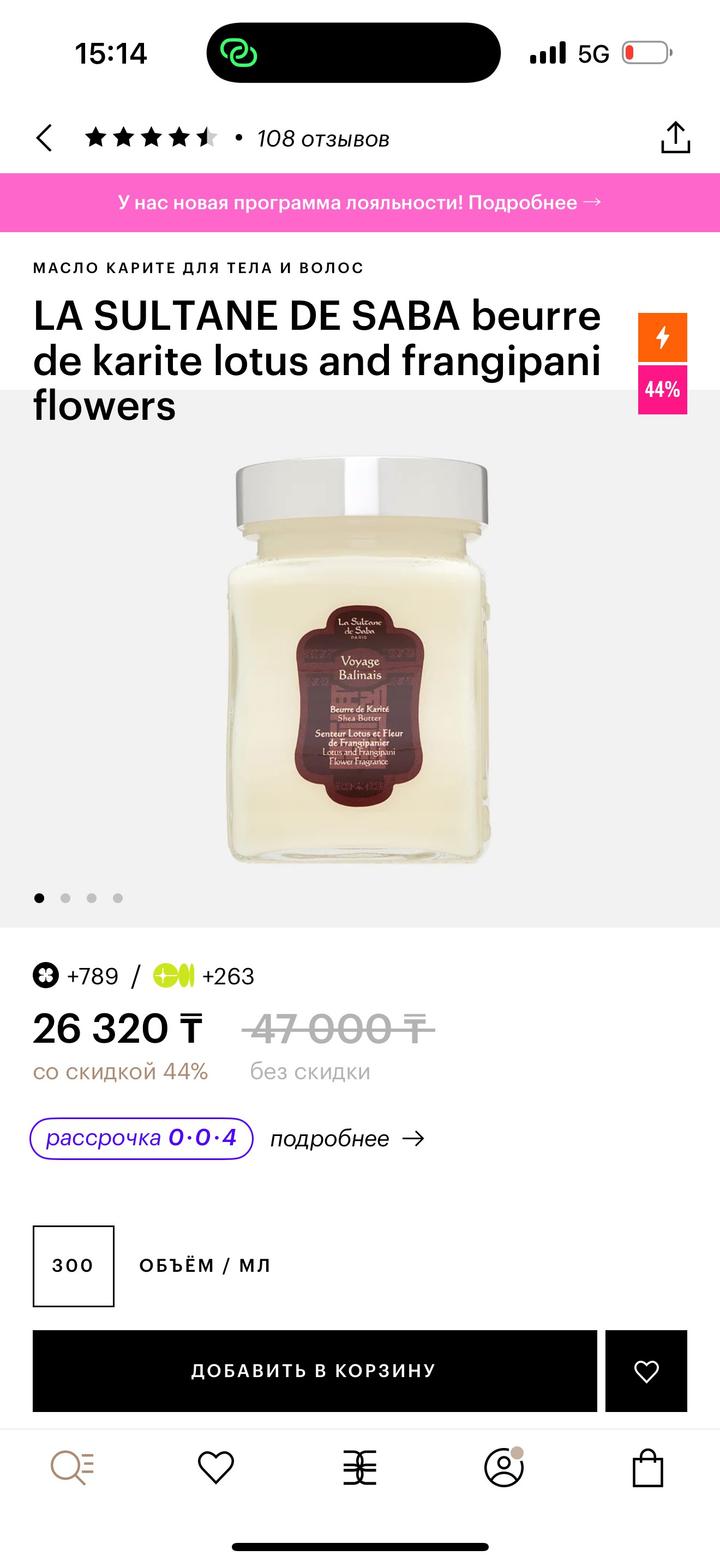Tap the shea butter product image
Viewport: 720px width, 1564px height.
(360, 660)
